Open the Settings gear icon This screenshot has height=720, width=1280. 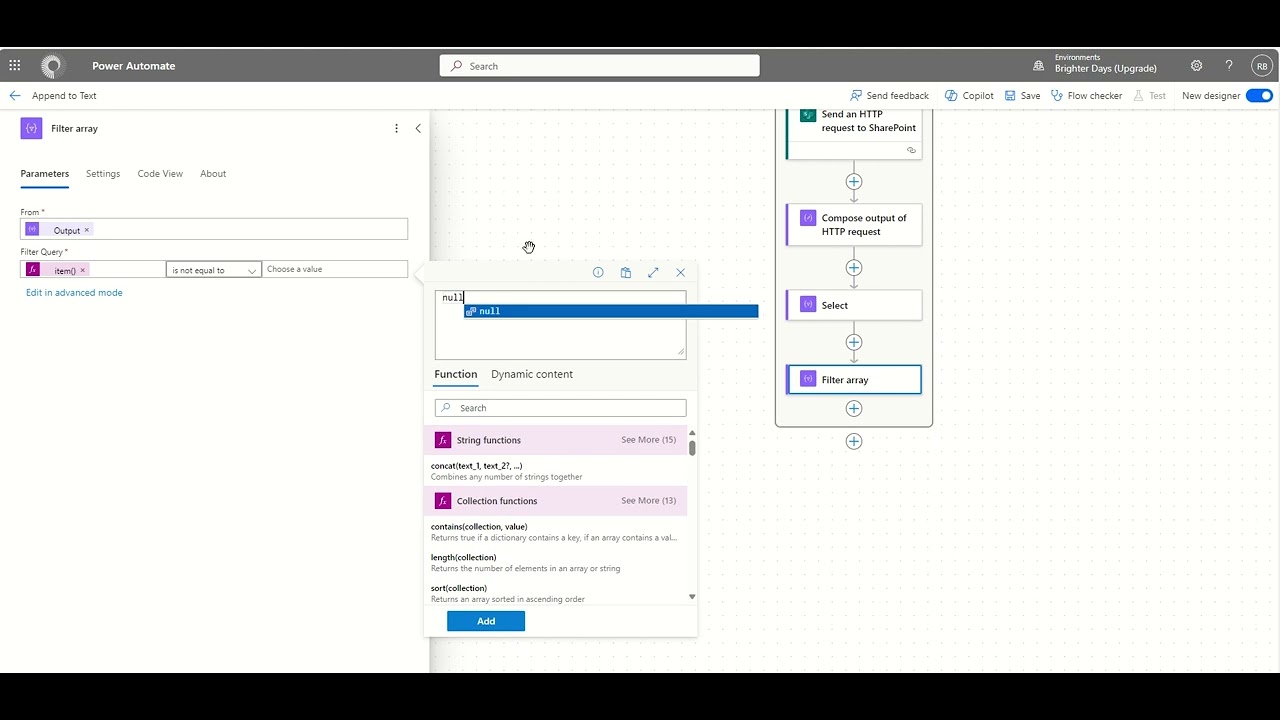1196,66
